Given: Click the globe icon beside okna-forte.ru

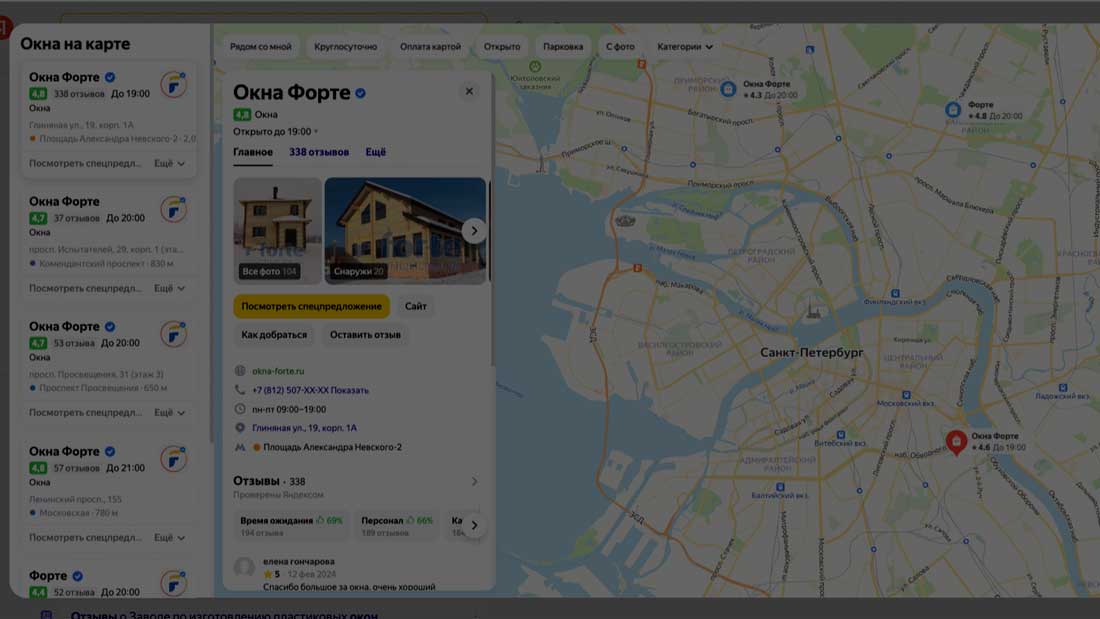Looking at the screenshot, I should [240, 371].
